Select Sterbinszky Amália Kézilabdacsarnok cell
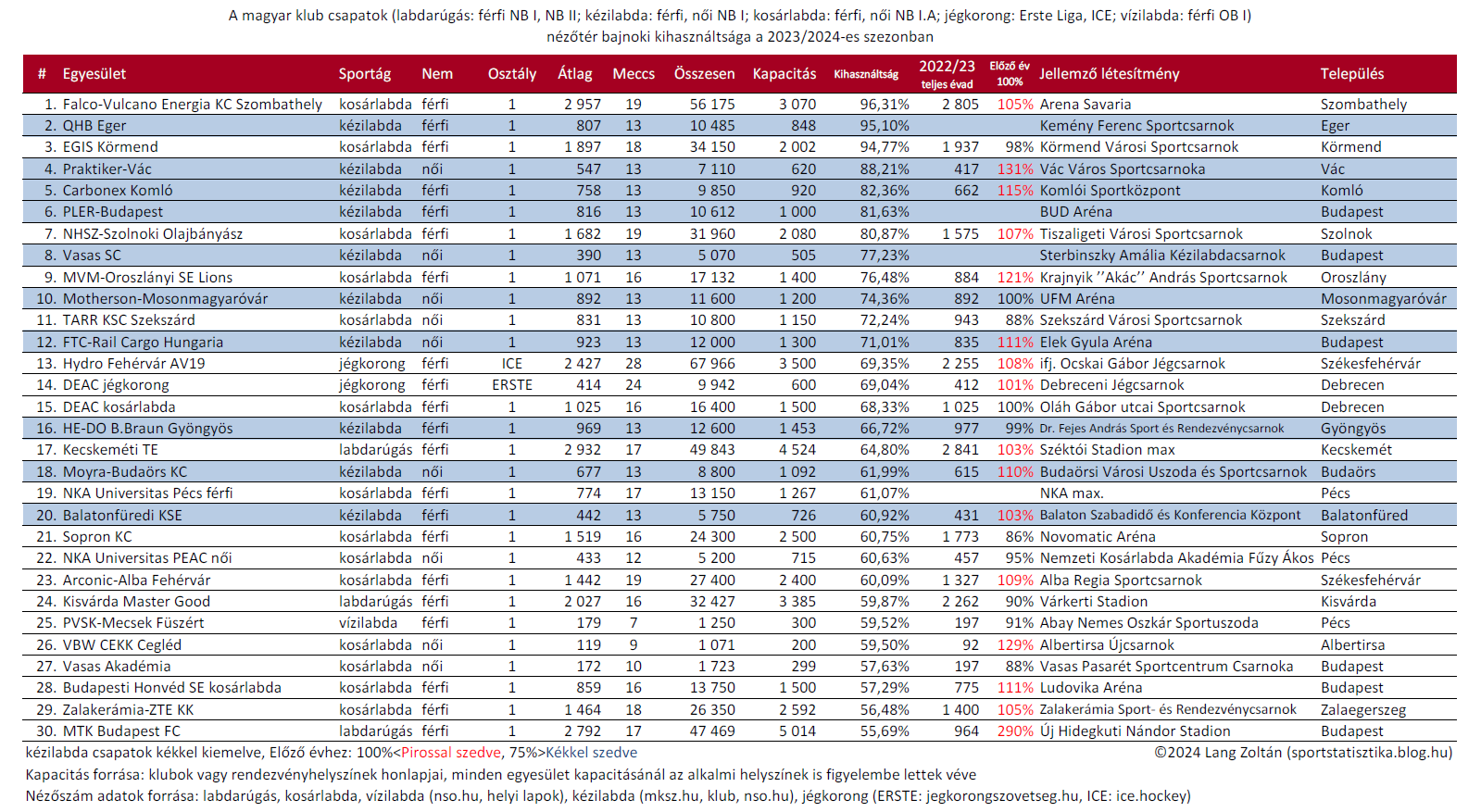This screenshot has height=812, width=1481. [1162, 256]
